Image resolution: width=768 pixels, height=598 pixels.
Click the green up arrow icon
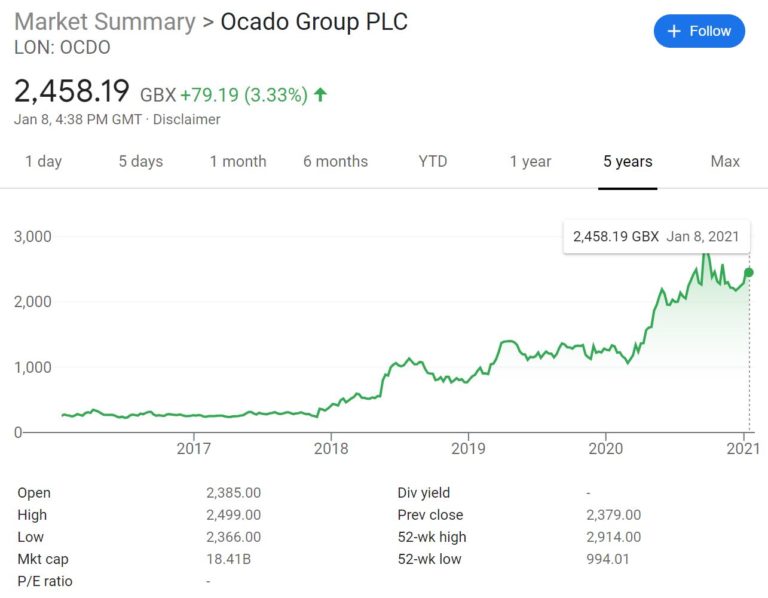[320, 95]
